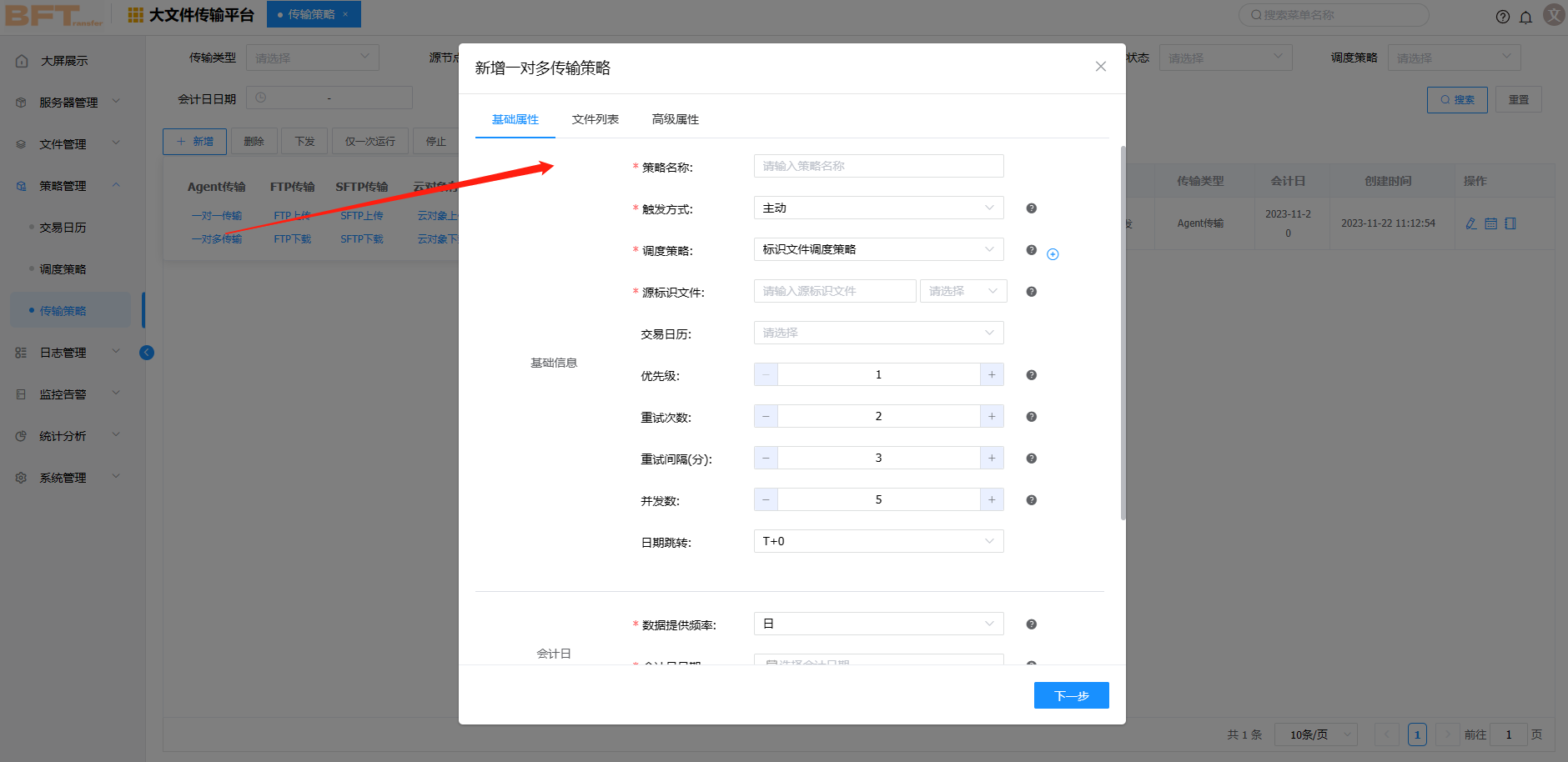Decrease 重试次数 with minus button

click(766, 417)
